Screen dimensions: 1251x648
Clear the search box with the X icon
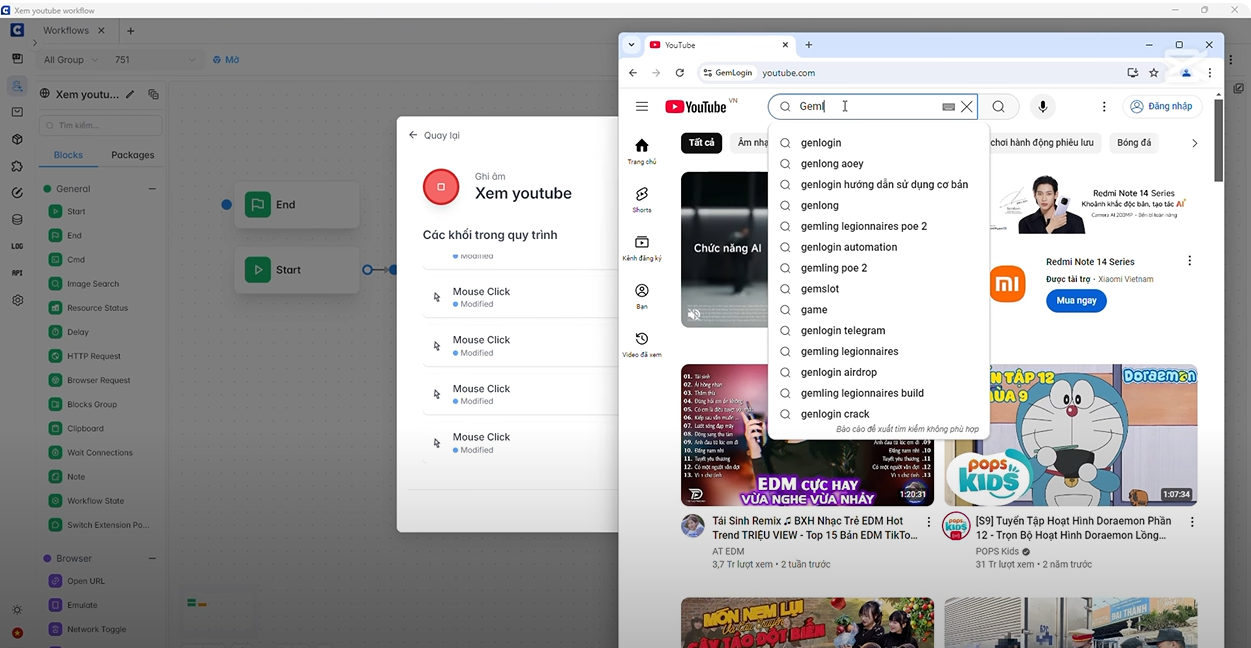(x=966, y=106)
